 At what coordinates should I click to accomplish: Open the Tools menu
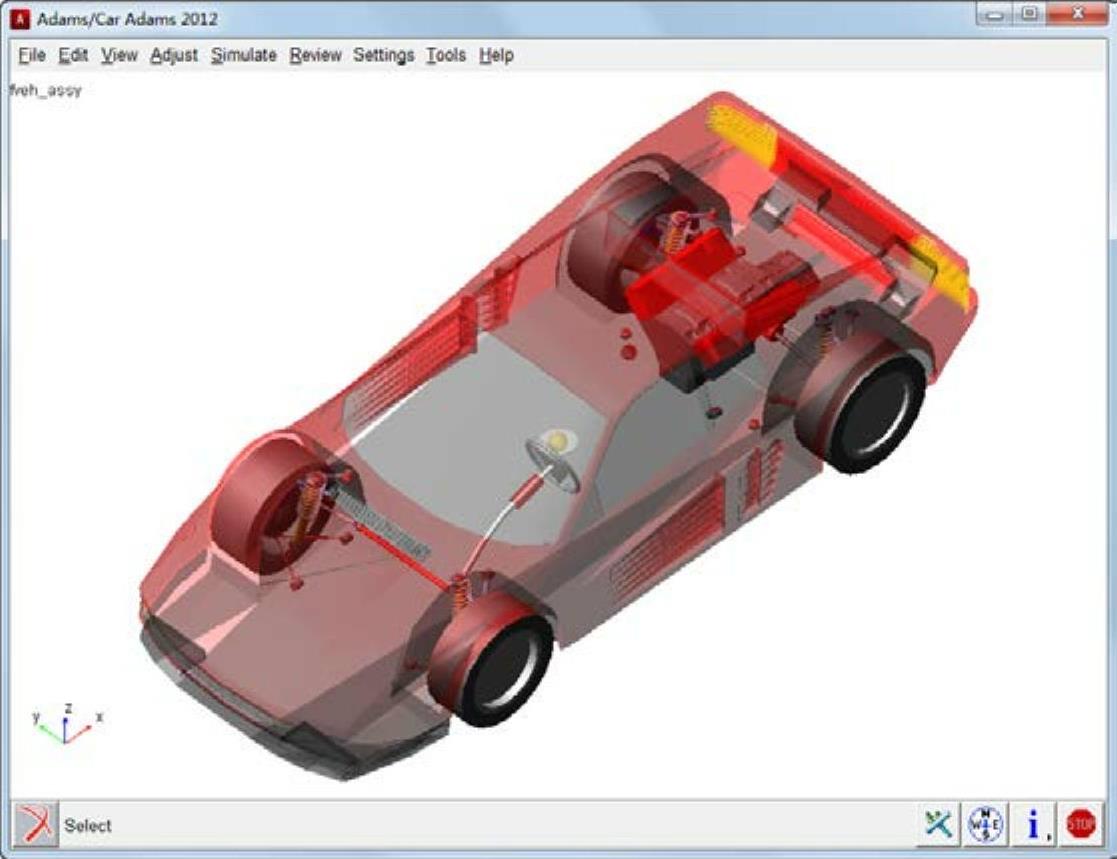pyautogui.click(x=446, y=55)
